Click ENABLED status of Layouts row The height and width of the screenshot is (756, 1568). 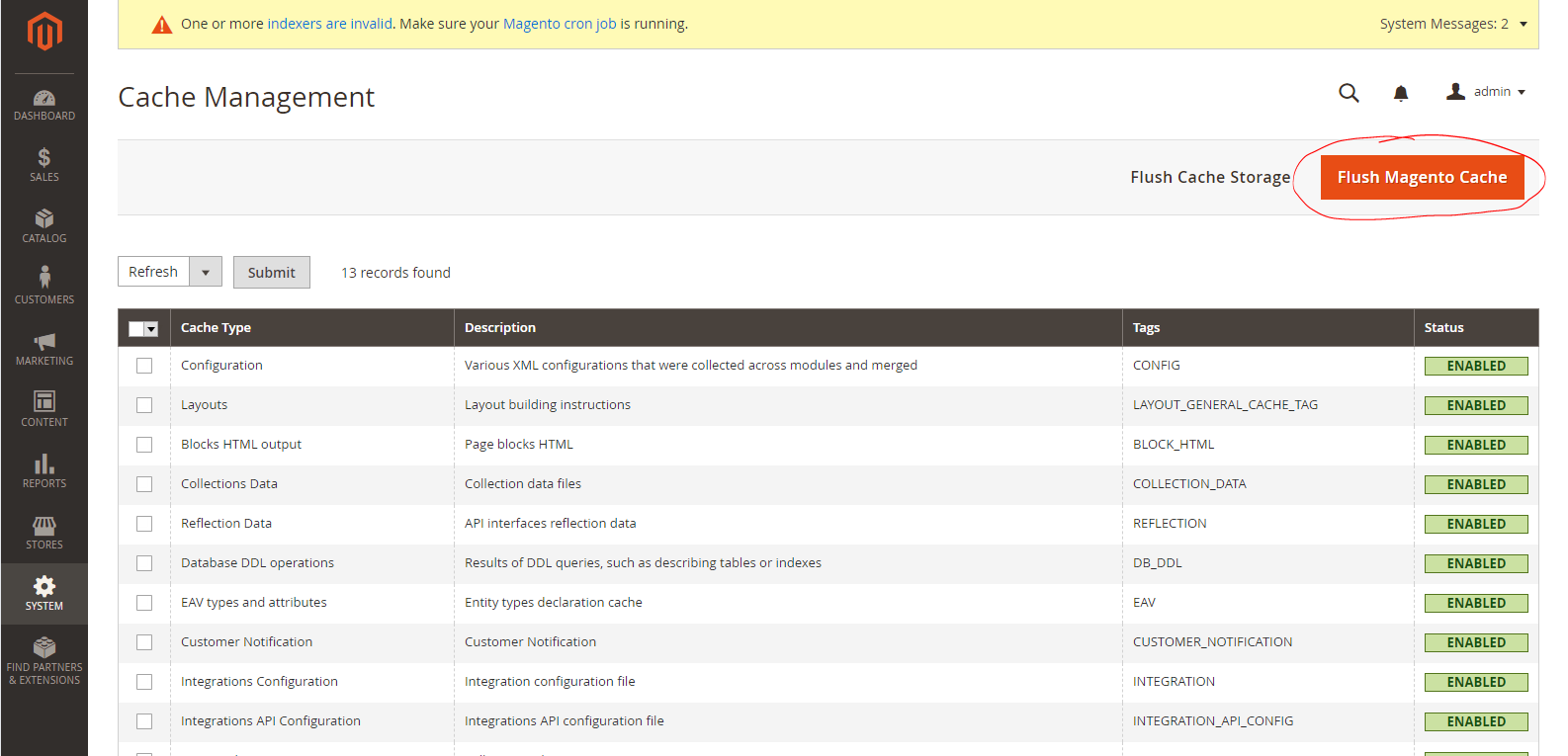pos(1476,405)
